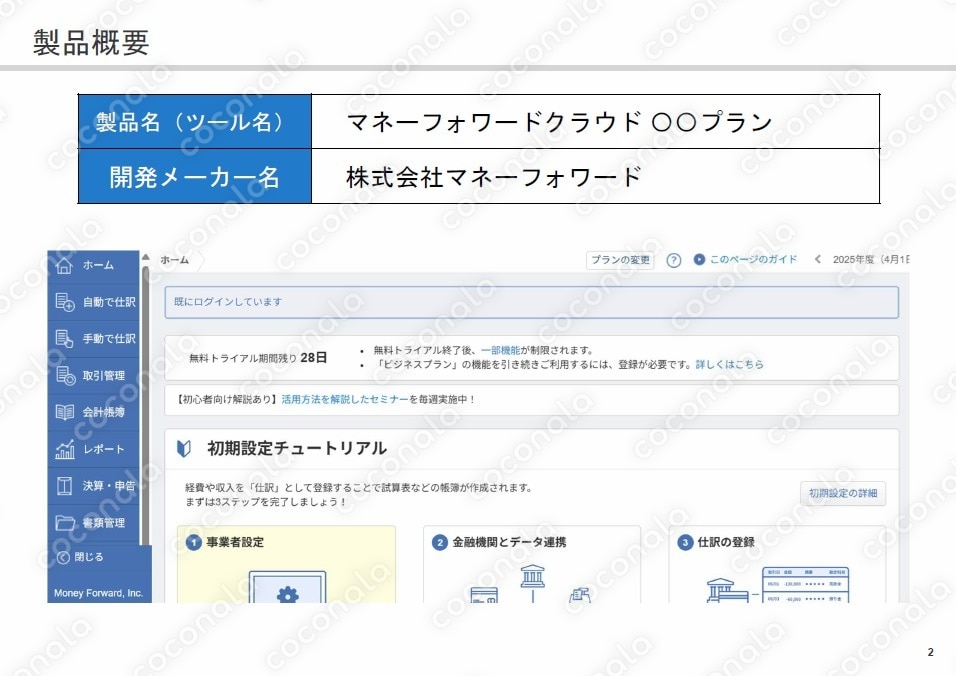
Task: Open 会計帳簿 menu item
Action: (94, 412)
